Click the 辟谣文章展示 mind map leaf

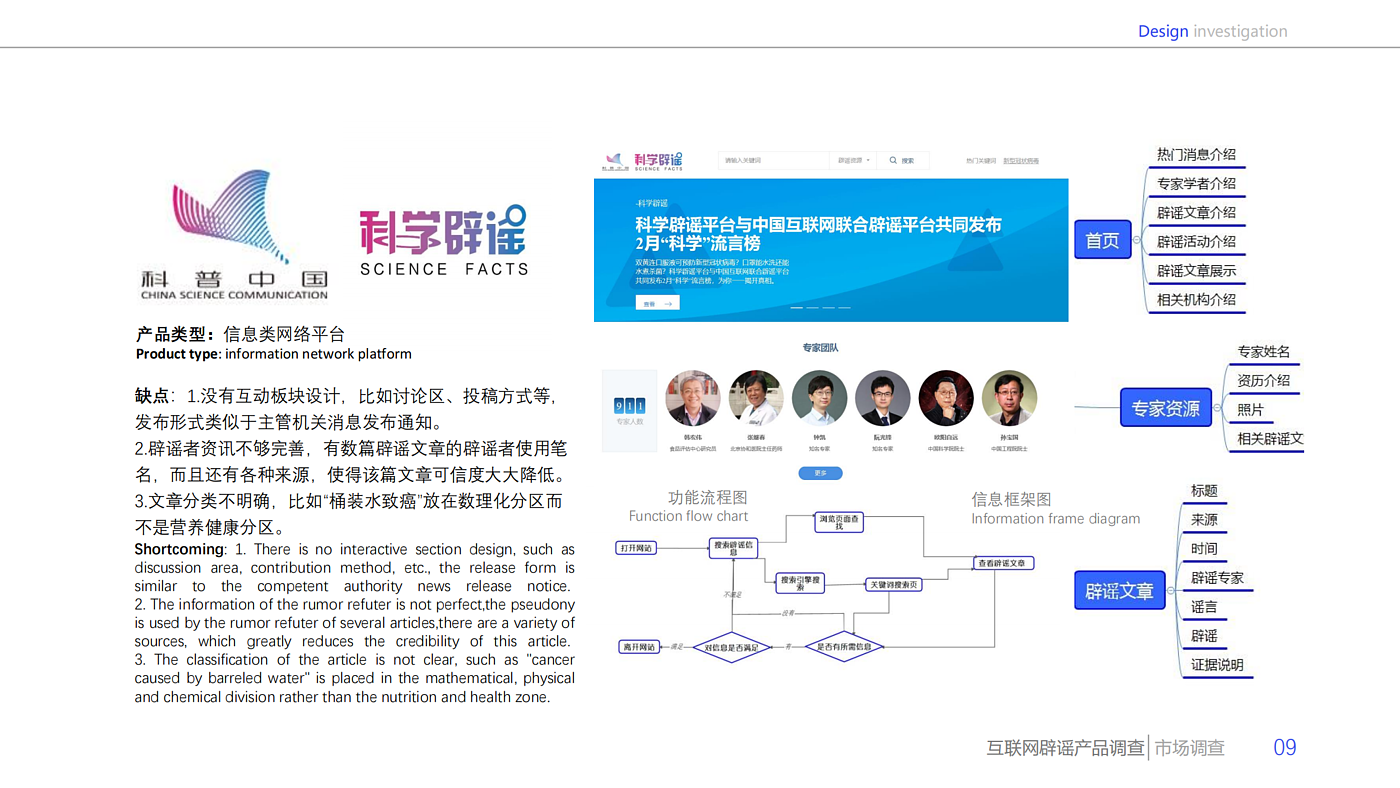pyautogui.click(x=1196, y=270)
